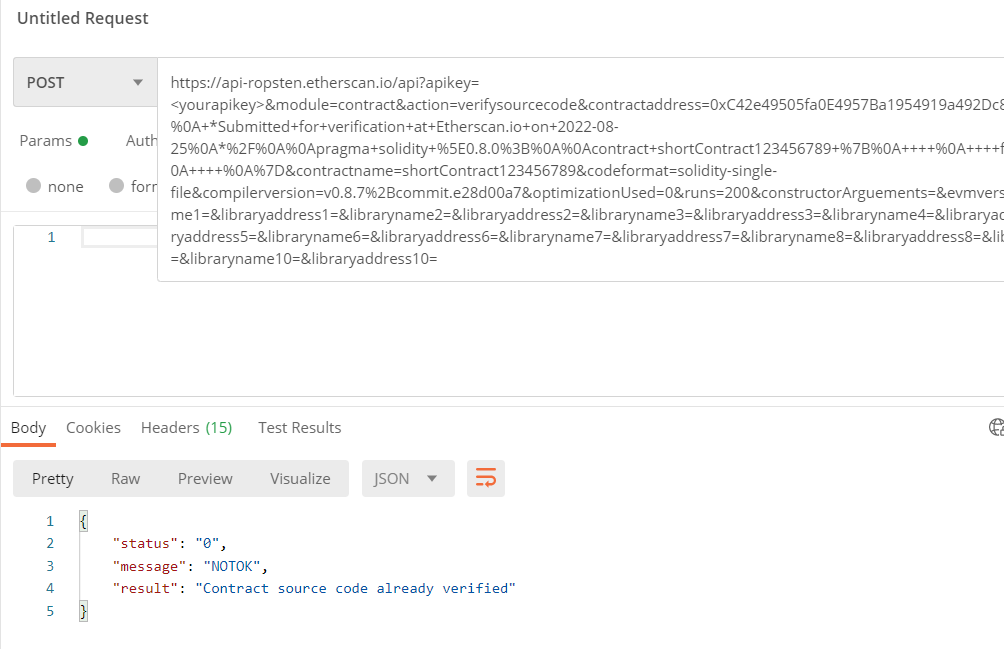Open the Auth tab of the request
1004x649 pixels.
click(141, 140)
